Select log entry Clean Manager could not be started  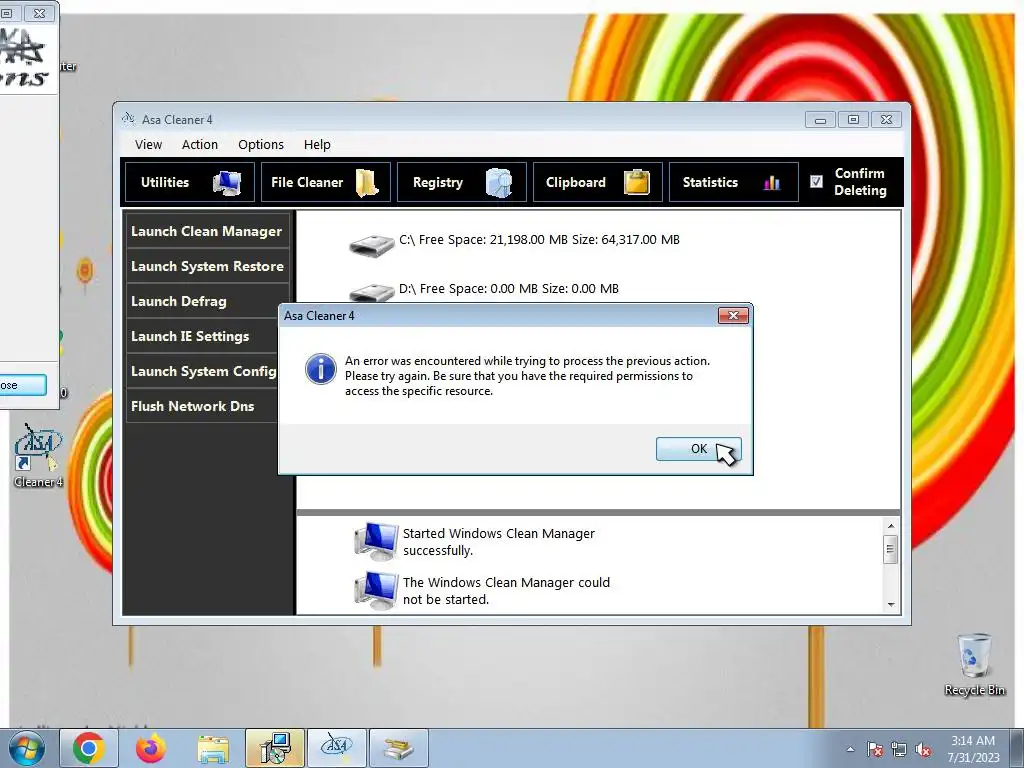(506, 591)
